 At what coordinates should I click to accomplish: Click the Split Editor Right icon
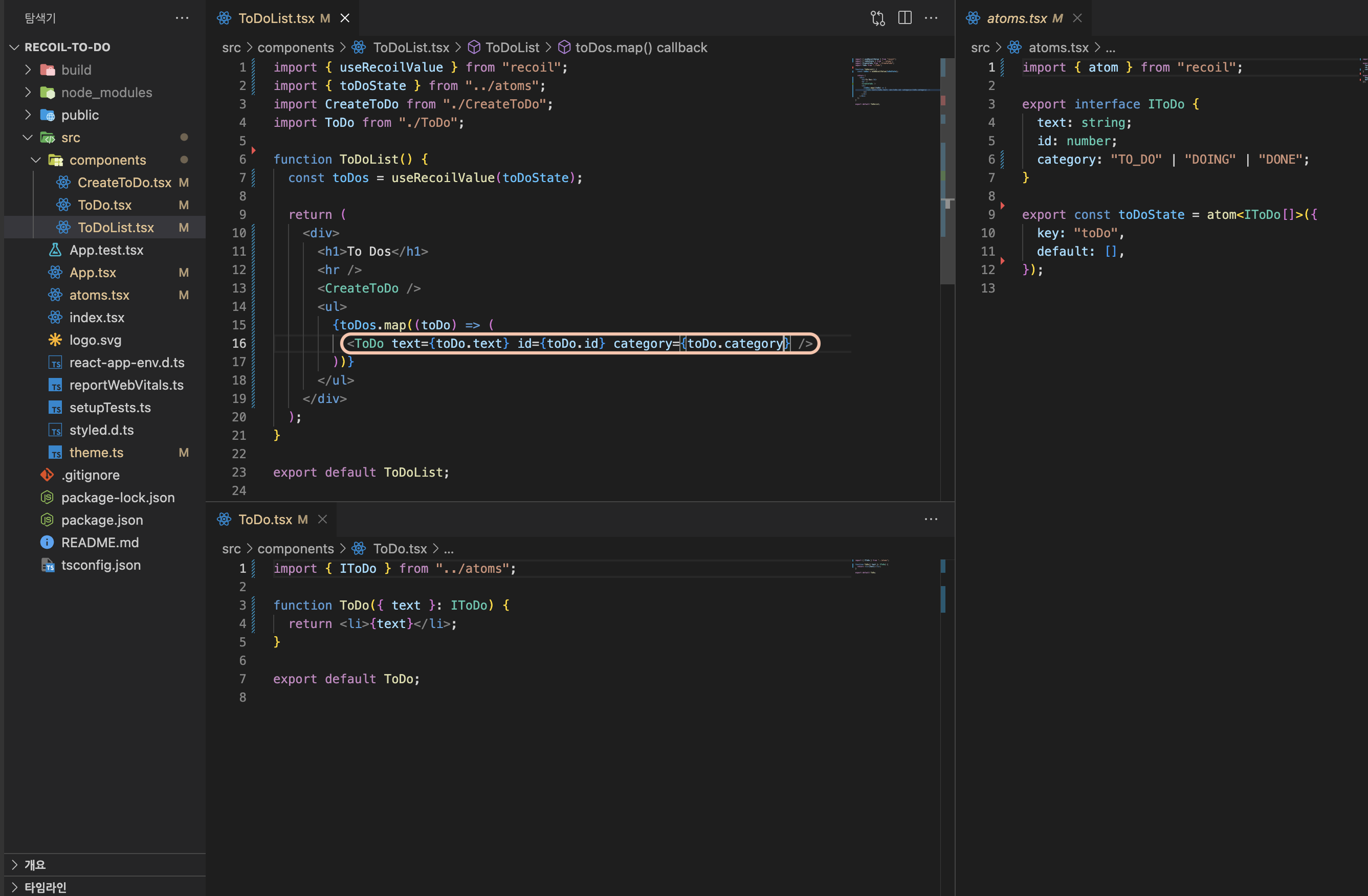[x=904, y=18]
